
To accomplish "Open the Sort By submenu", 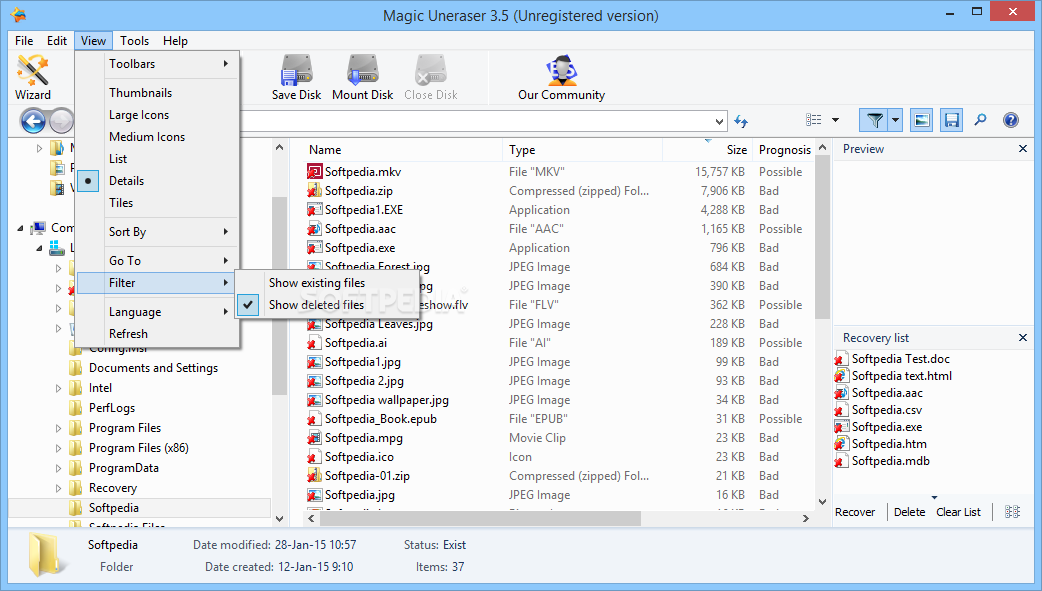I will pyautogui.click(x=157, y=232).
